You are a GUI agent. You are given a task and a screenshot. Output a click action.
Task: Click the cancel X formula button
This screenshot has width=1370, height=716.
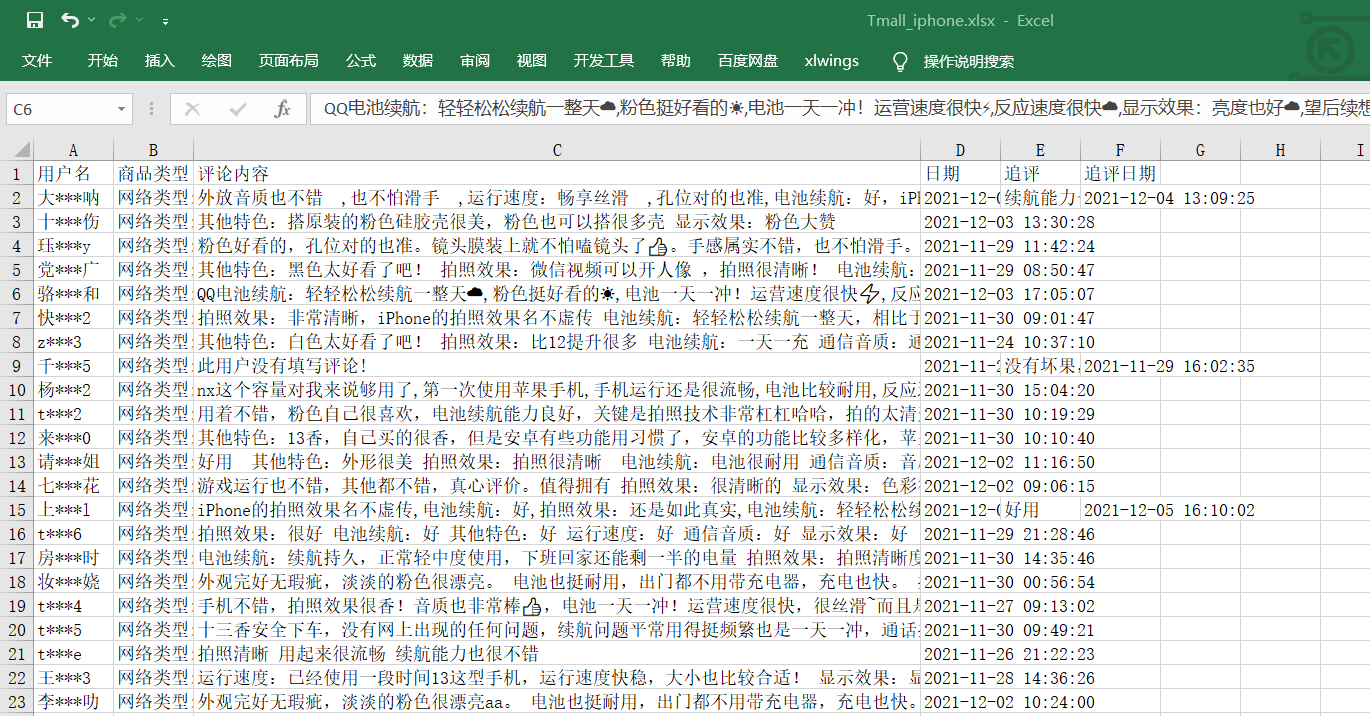193,109
